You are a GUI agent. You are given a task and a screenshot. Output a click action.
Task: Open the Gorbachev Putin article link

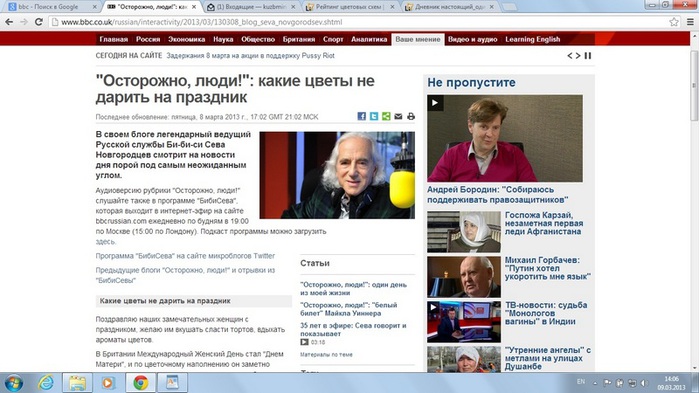tap(547, 268)
